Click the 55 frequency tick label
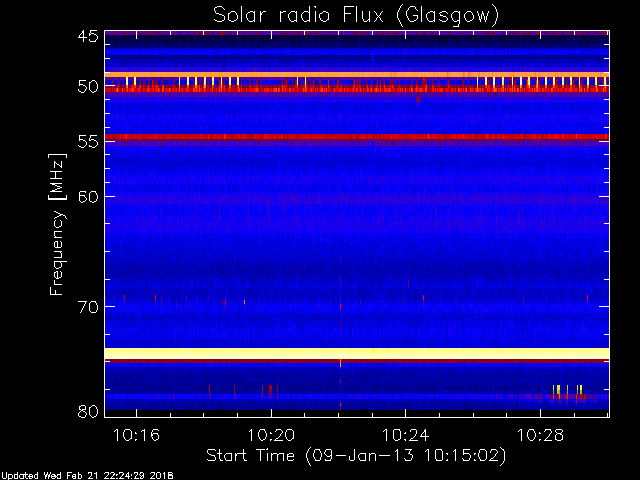Screen dimensions: 640x480 point(88,142)
